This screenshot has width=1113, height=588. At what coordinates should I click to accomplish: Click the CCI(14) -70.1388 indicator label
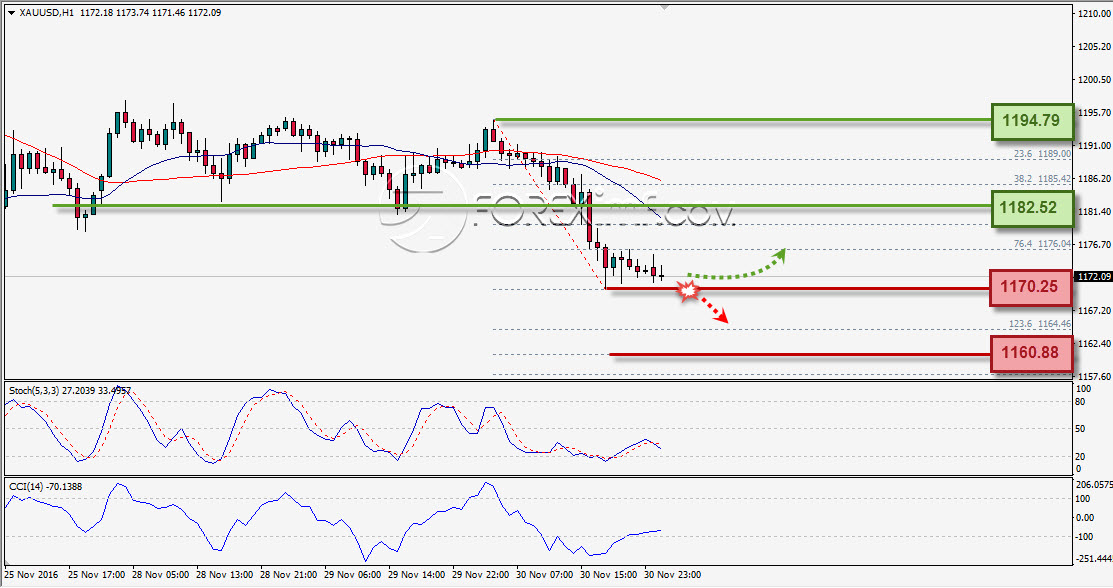coord(45,486)
